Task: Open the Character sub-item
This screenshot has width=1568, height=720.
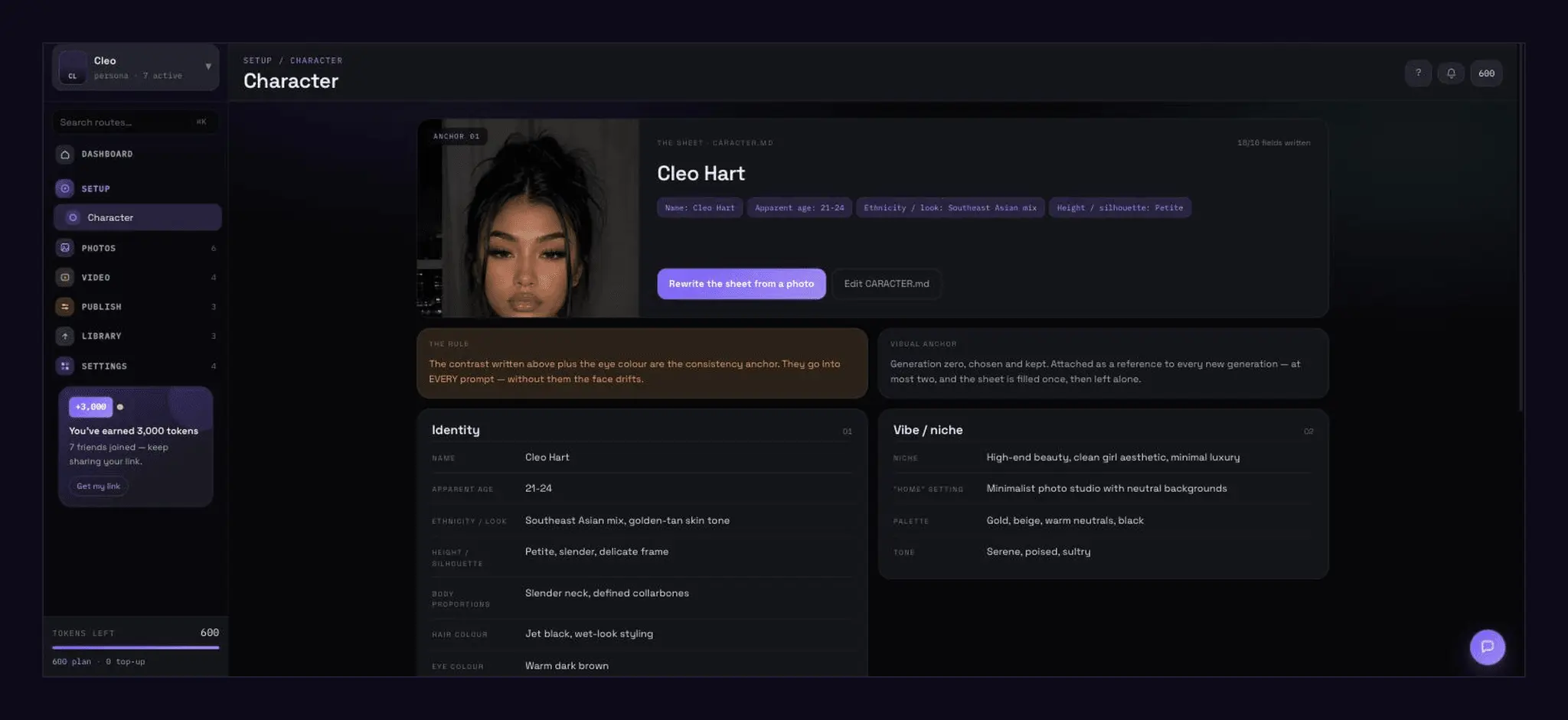Action: point(137,217)
